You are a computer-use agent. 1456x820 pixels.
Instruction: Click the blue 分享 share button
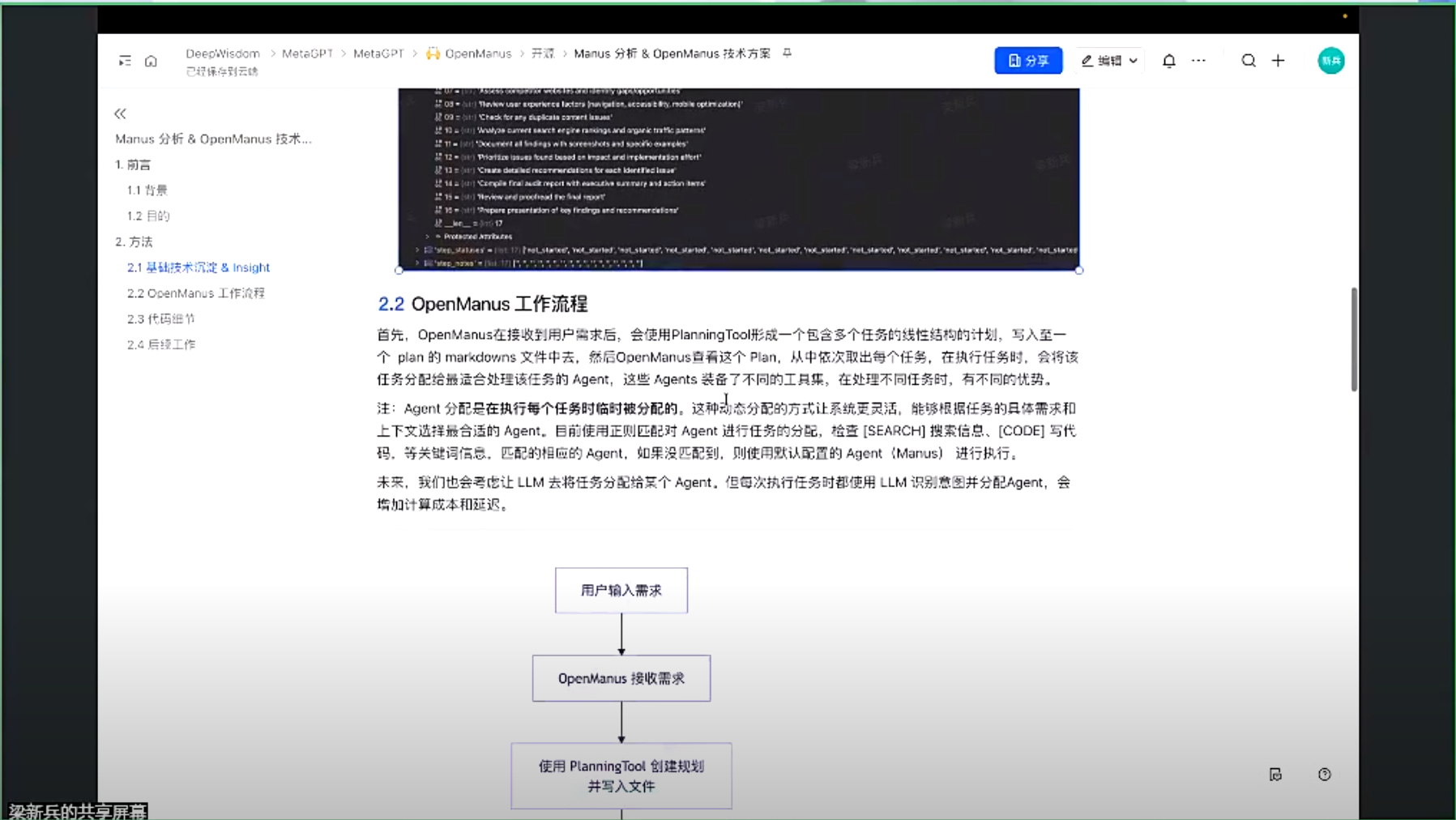(1028, 61)
